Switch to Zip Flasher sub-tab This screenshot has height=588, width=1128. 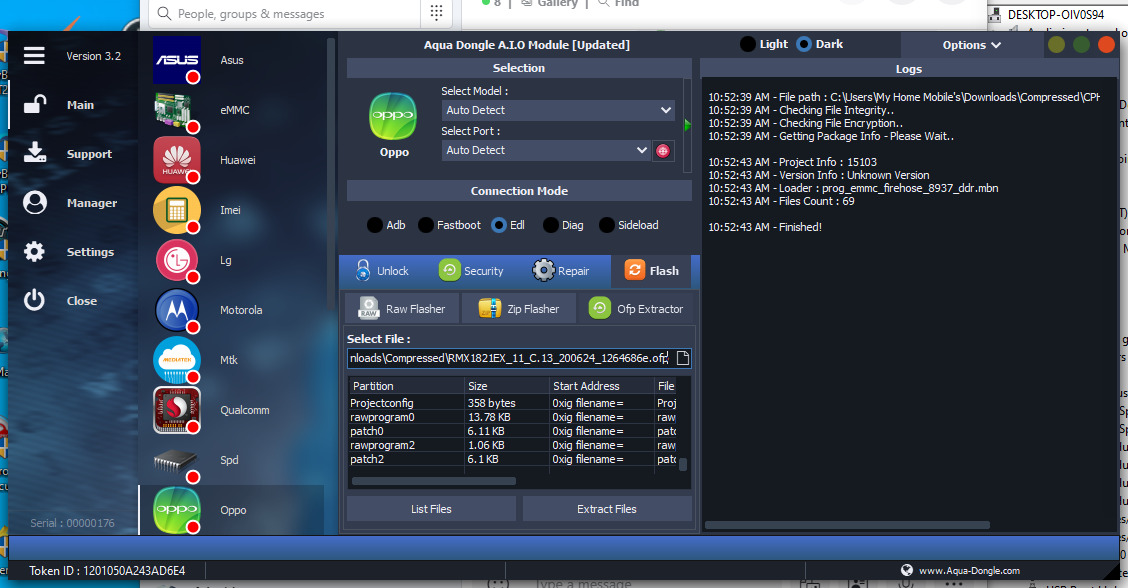click(519, 309)
